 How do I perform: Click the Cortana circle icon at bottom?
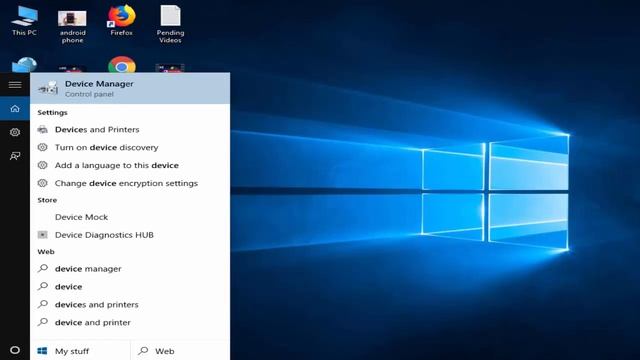(x=15, y=350)
